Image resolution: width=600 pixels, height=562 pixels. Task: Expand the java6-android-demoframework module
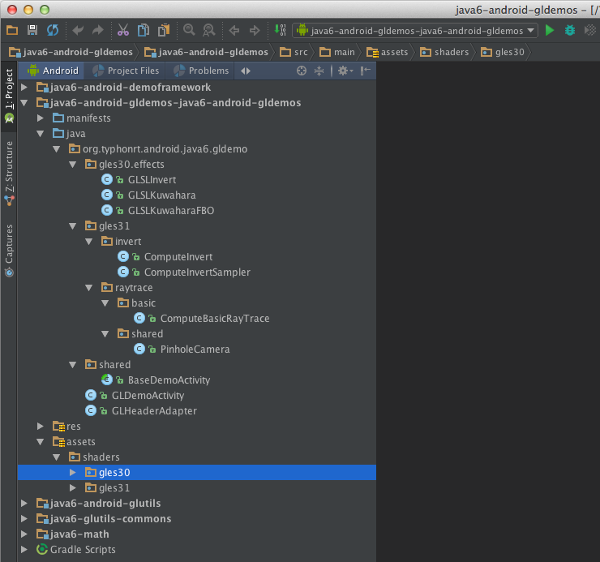24,87
